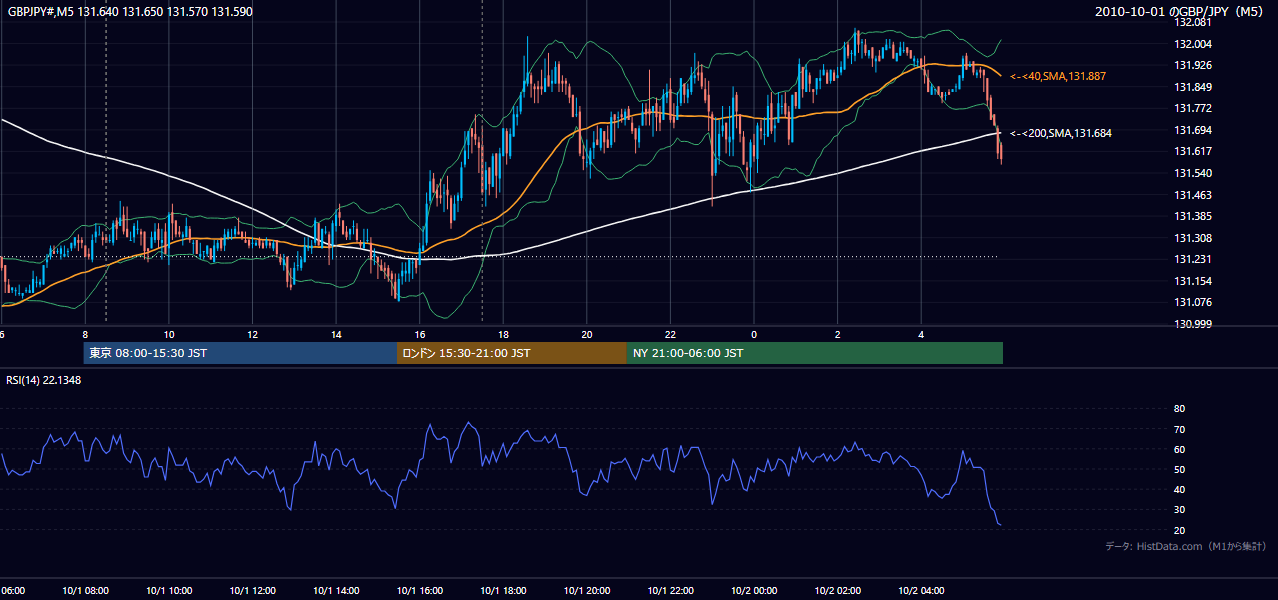The height and width of the screenshot is (600, 1278).
Task: Click the 10/1 20:00 time axis label
Action: tap(587, 590)
